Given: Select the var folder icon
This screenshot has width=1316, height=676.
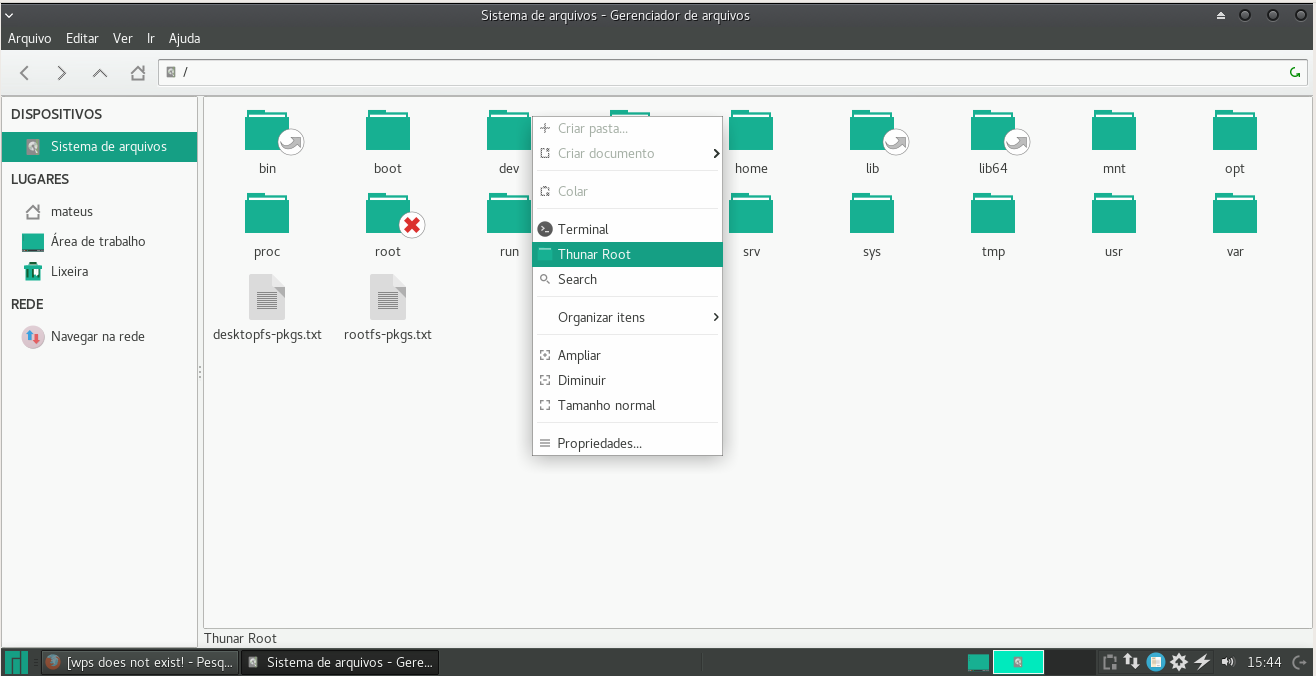Looking at the screenshot, I should 1235,214.
